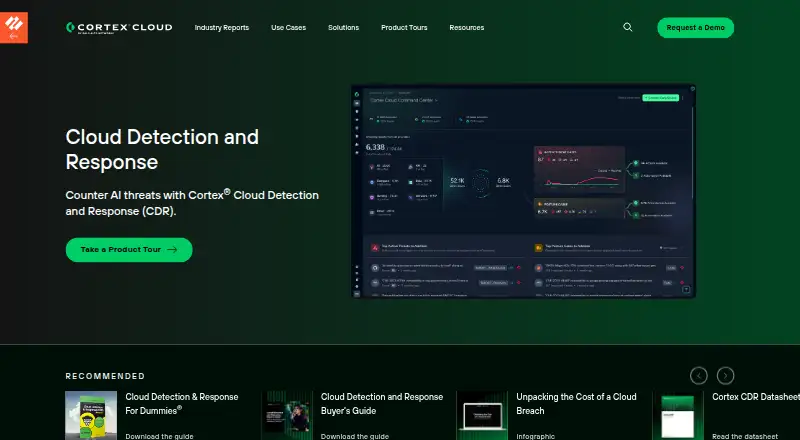800x440 pixels.
Task: Click the Cloud Detection and Response heading
Action: (x=162, y=149)
